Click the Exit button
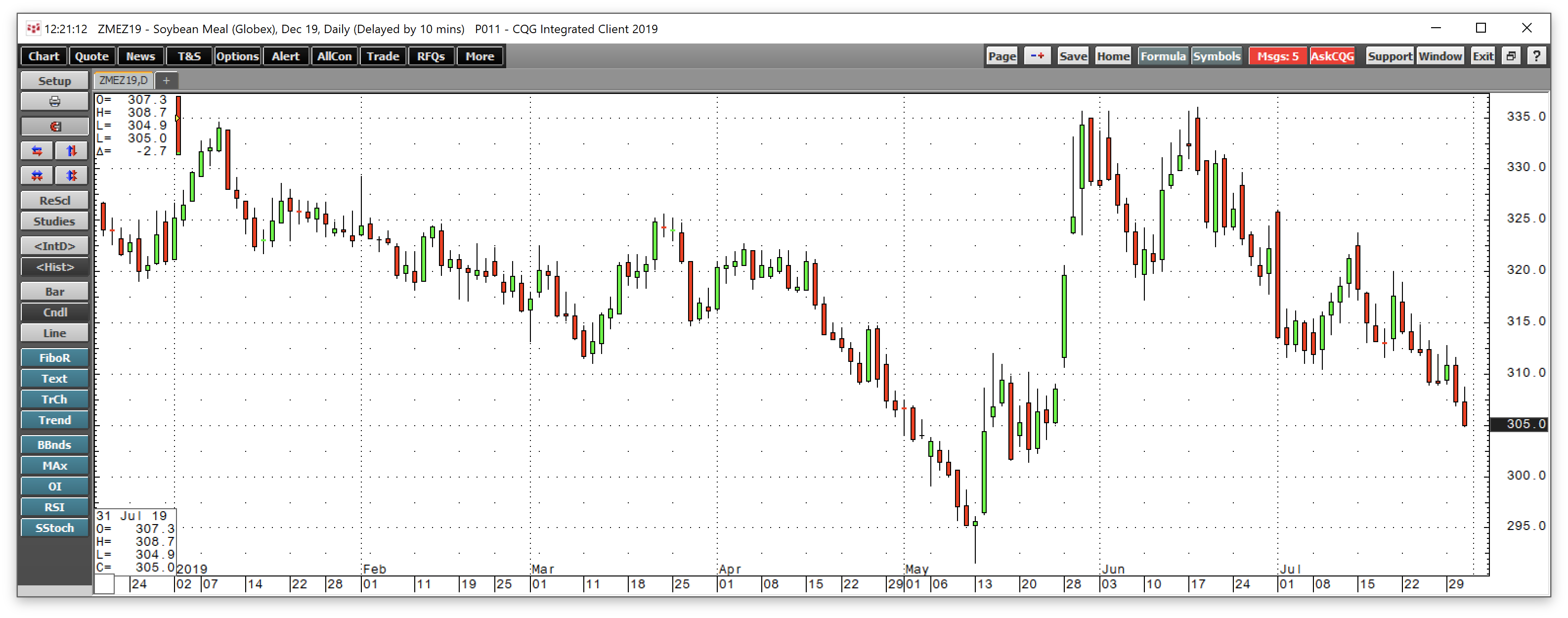 [x=1483, y=56]
